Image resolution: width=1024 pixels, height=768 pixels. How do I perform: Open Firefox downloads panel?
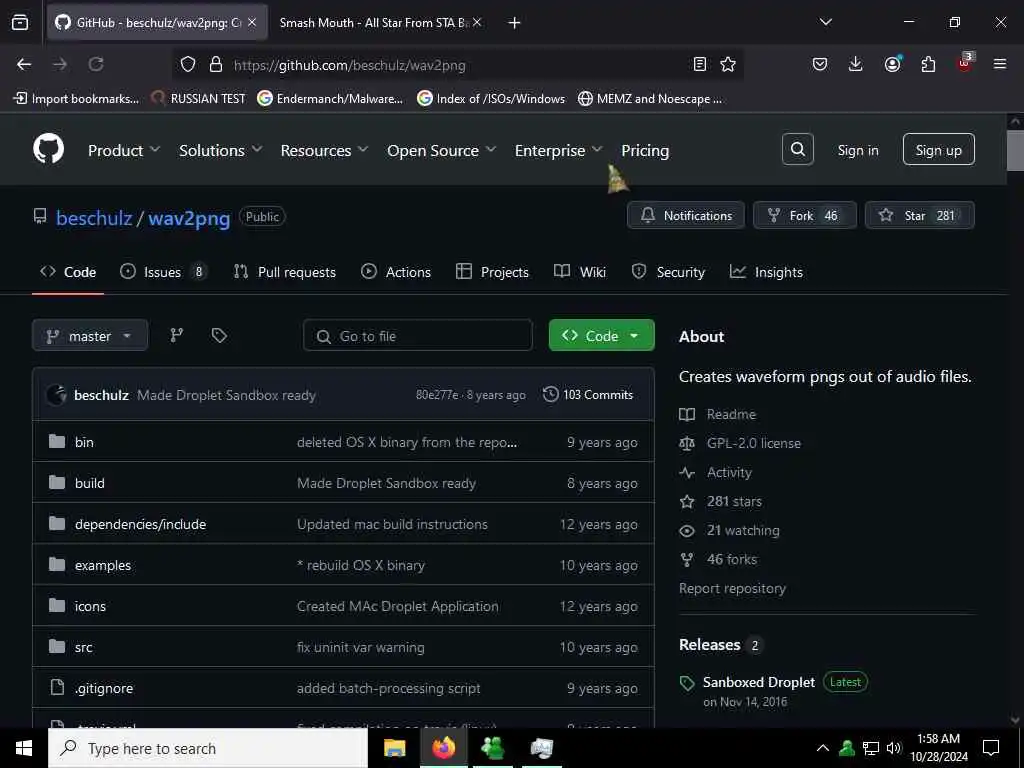click(x=856, y=64)
